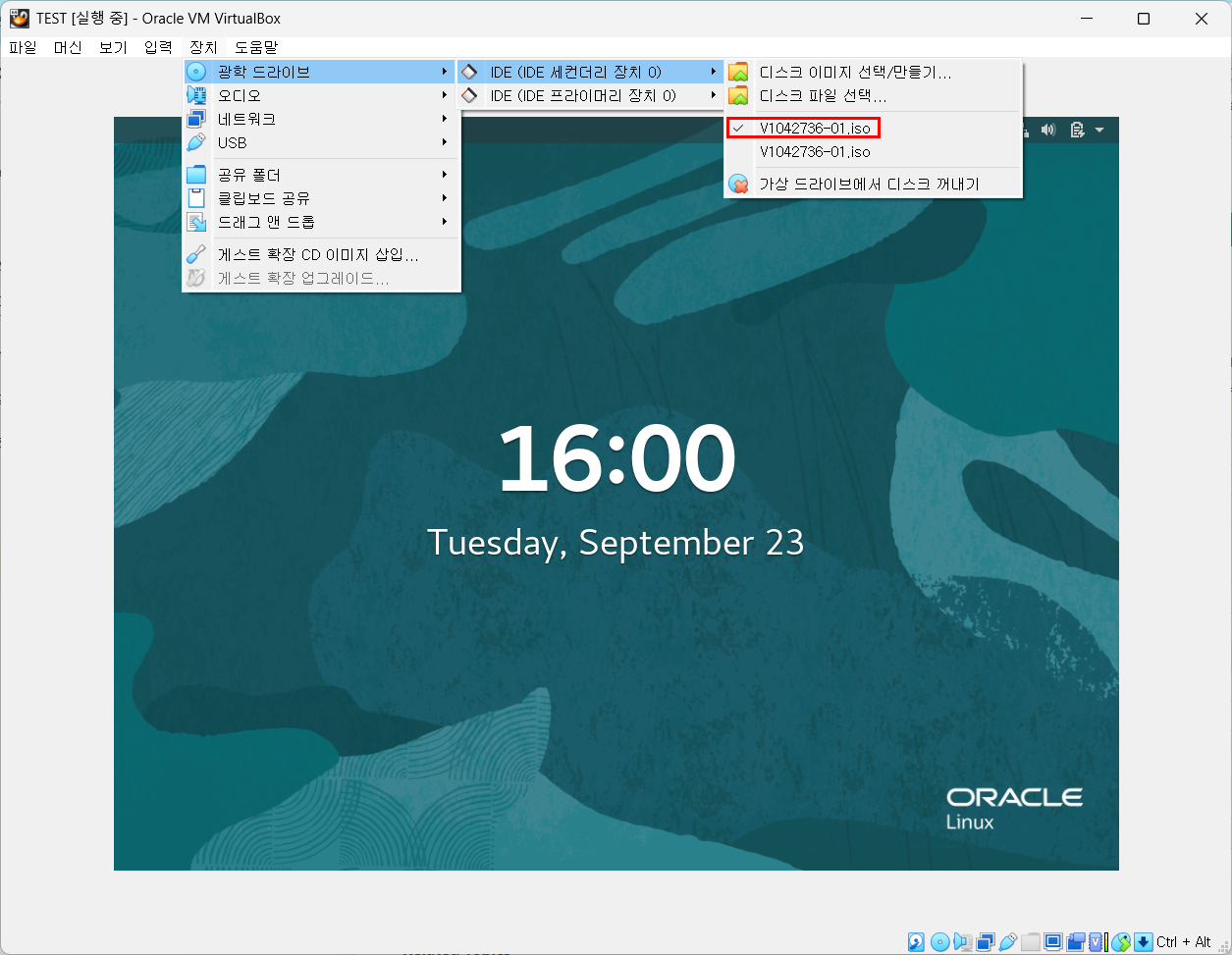Viewport: 1232px width, 955px height.
Task: Expand the 오디오 submenu arrow
Action: pyautogui.click(x=445, y=95)
